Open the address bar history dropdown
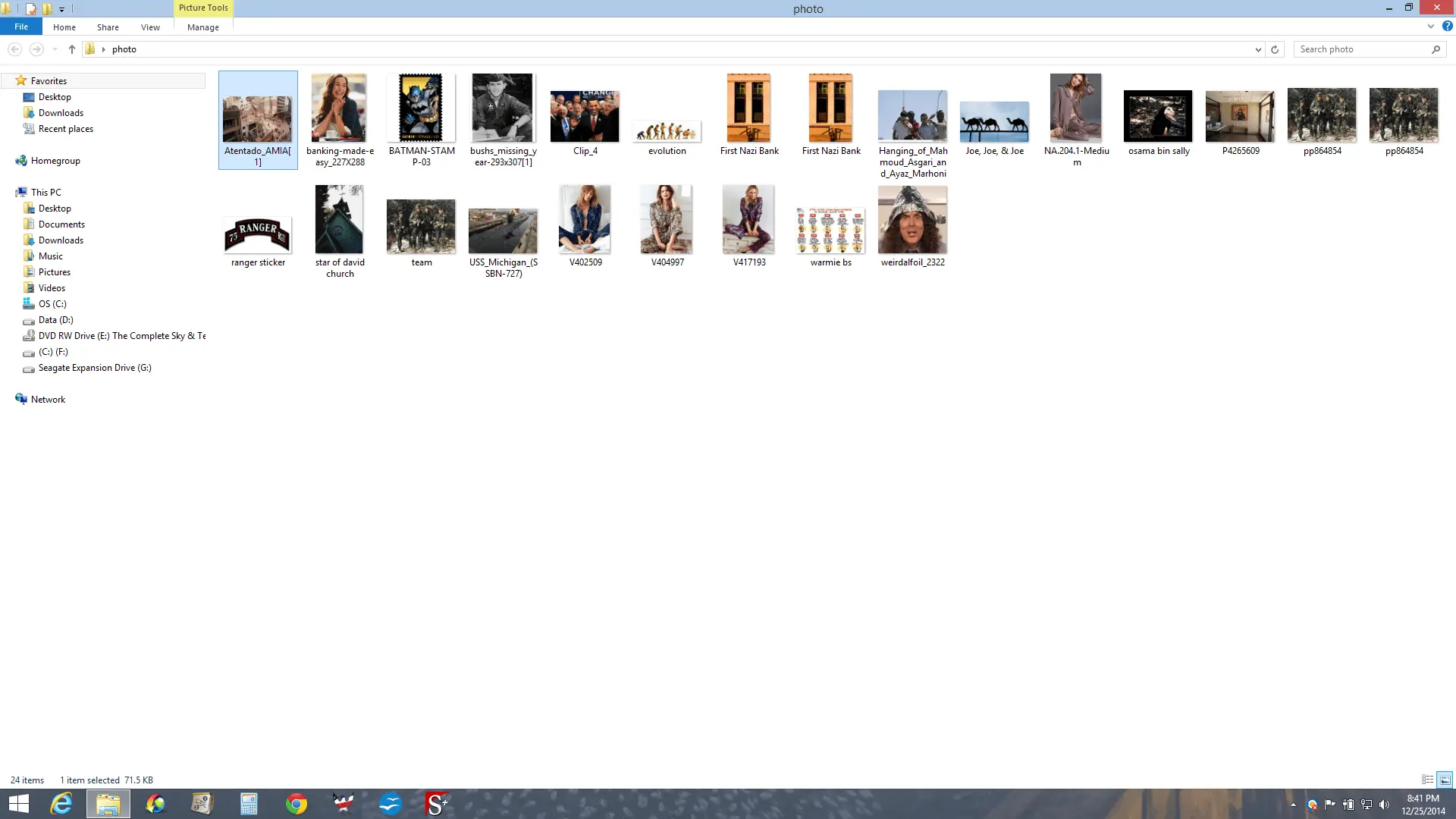 (1258, 49)
